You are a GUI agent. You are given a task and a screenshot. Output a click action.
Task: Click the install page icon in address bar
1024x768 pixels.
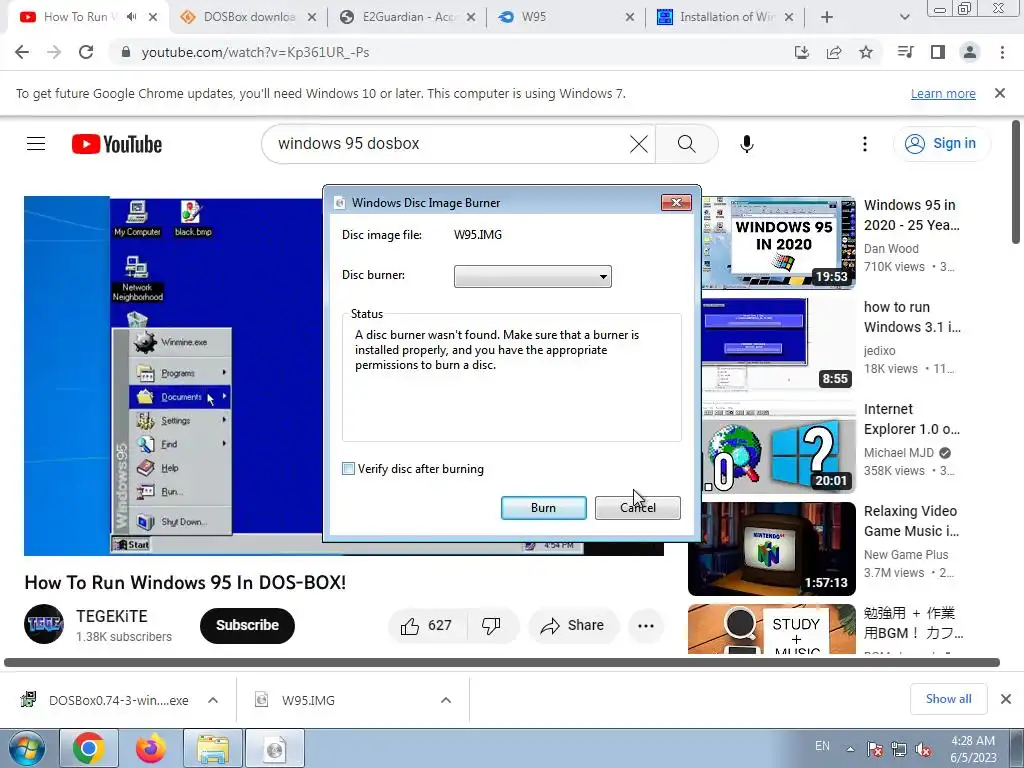click(x=802, y=52)
